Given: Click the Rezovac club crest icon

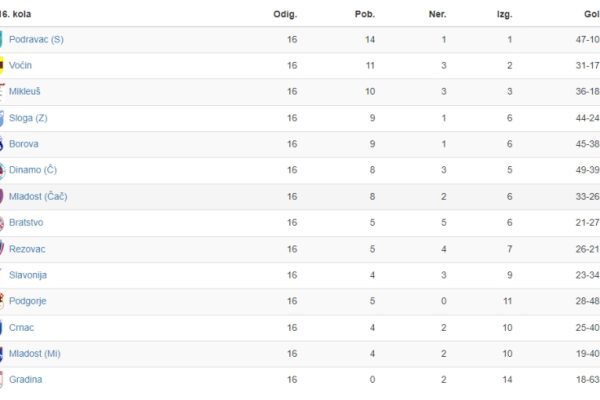Looking at the screenshot, I should click(2, 249).
